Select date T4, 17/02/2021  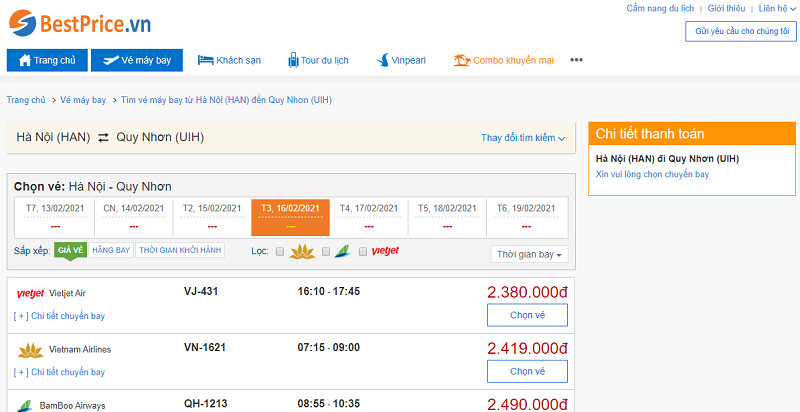pyautogui.click(x=369, y=217)
